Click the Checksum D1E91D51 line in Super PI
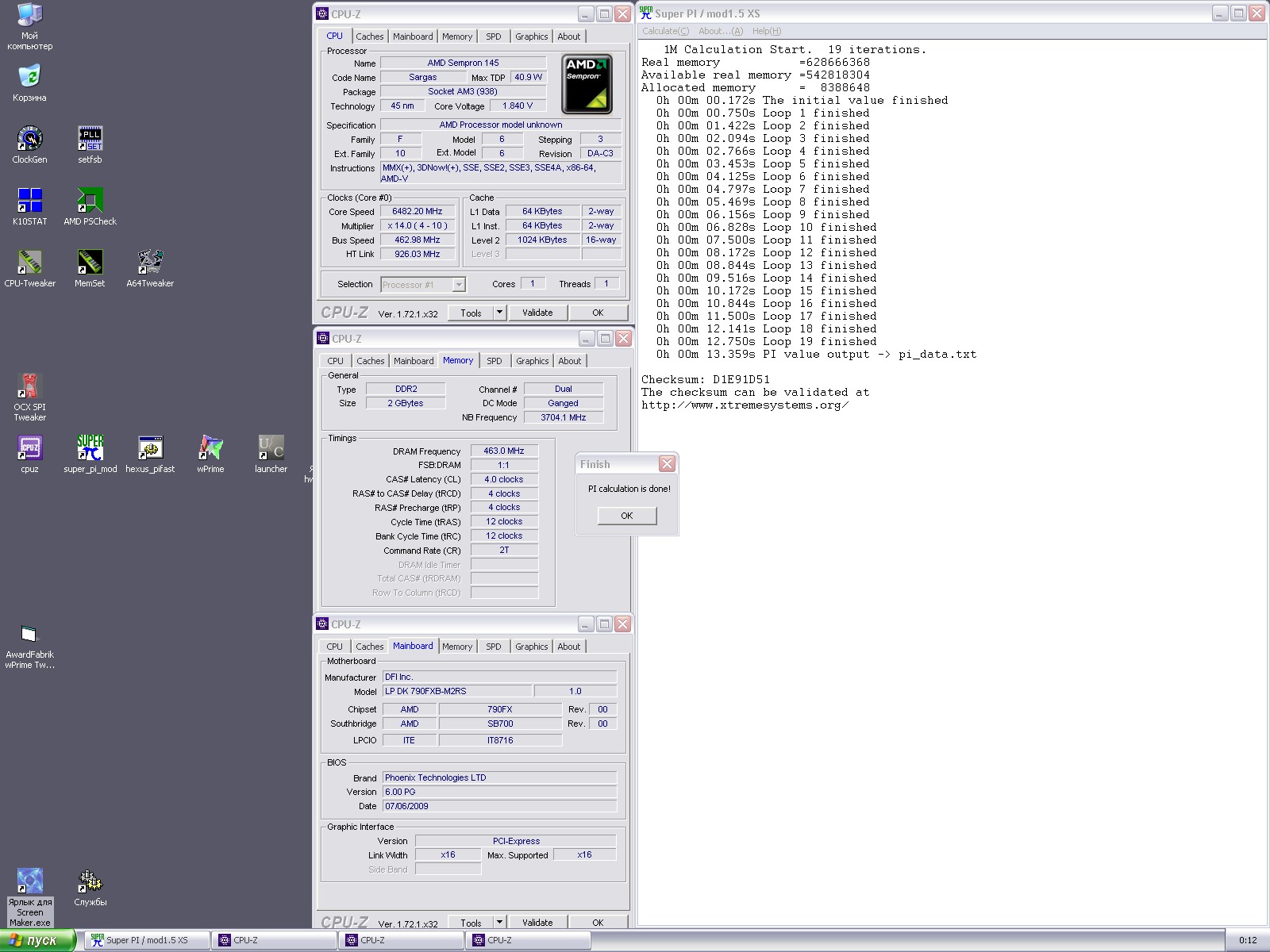Screen dimensions: 1270x952 pyautogui.click(x=706, y=380)
